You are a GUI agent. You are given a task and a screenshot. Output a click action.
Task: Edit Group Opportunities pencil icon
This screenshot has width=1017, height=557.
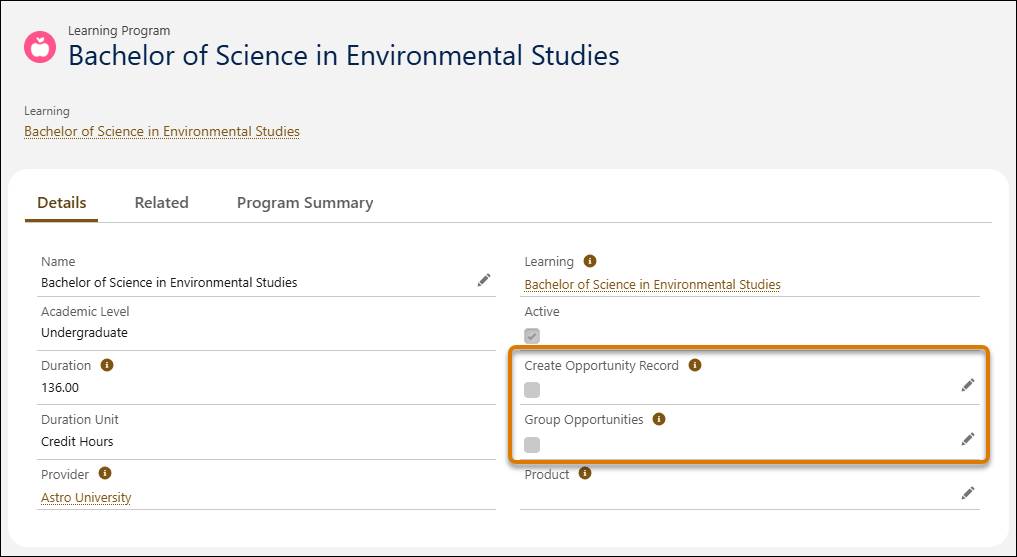click(968, 439)
